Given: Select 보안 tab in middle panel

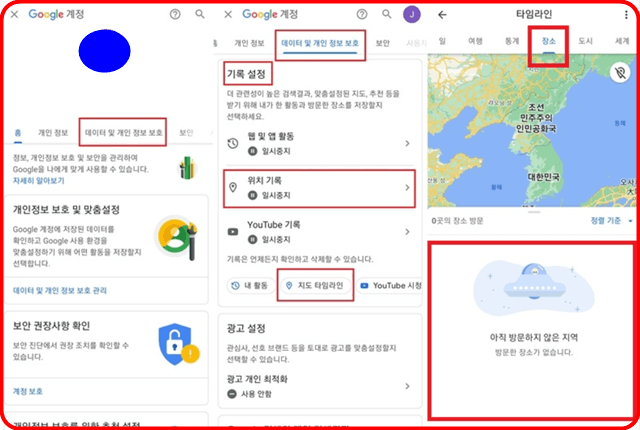Looking at the screenshot, I should (382, 43).
